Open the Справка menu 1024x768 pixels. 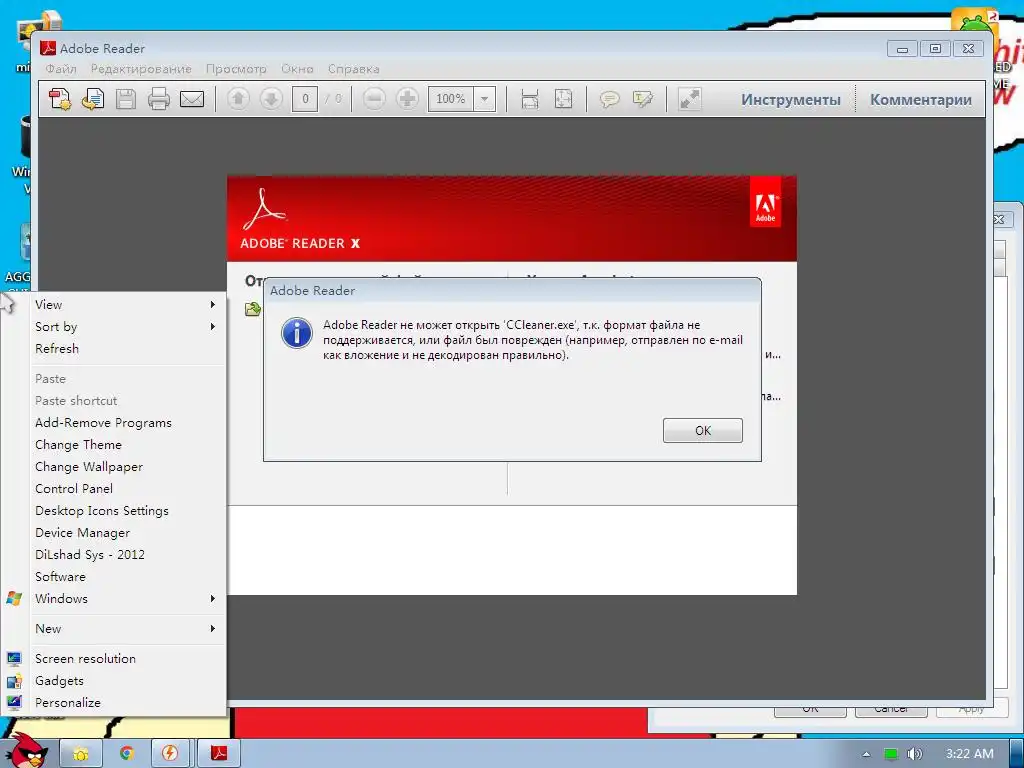[353, 69]
